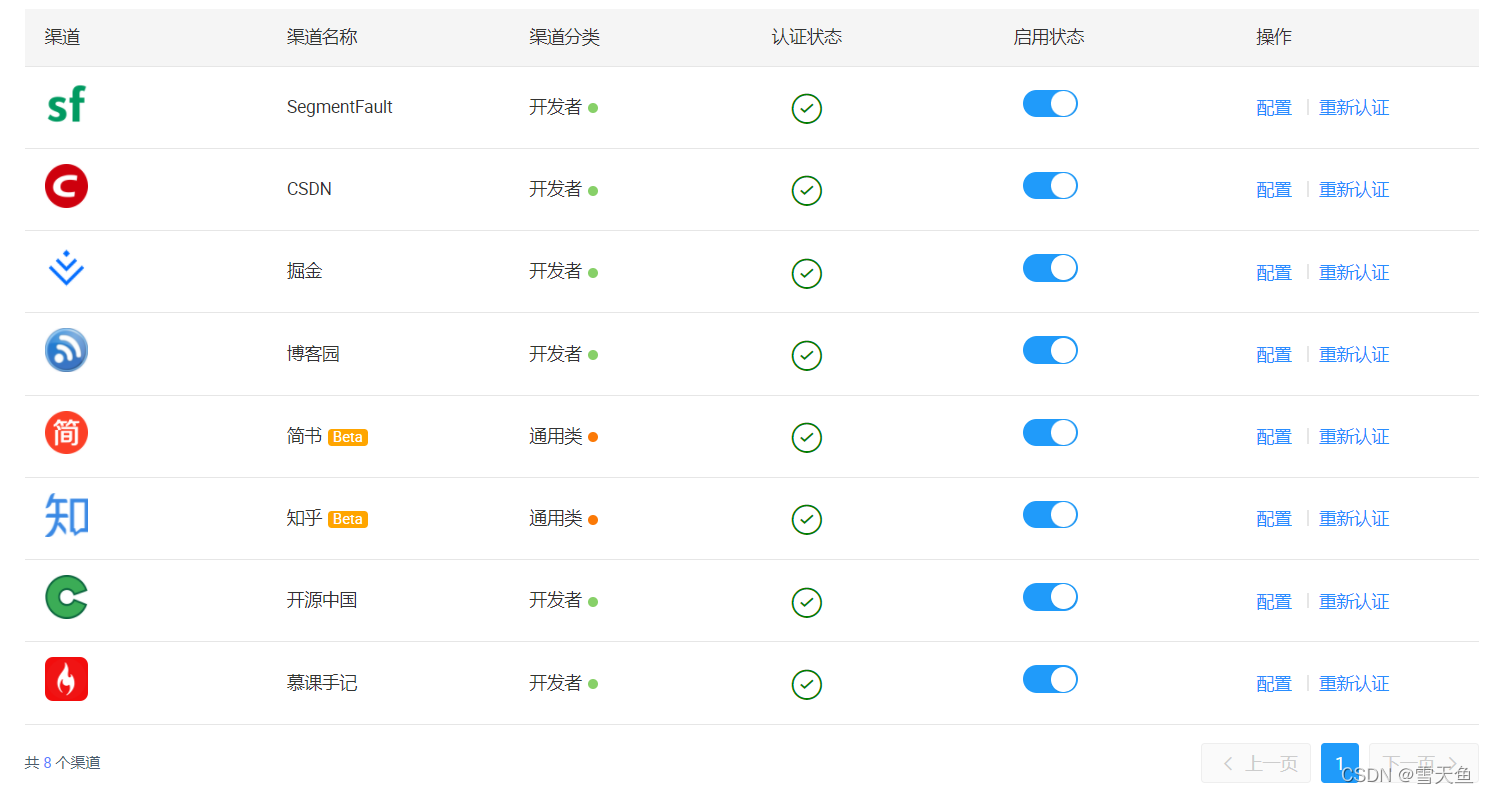Click CSDN's green authentication check icon

point(807,190)
